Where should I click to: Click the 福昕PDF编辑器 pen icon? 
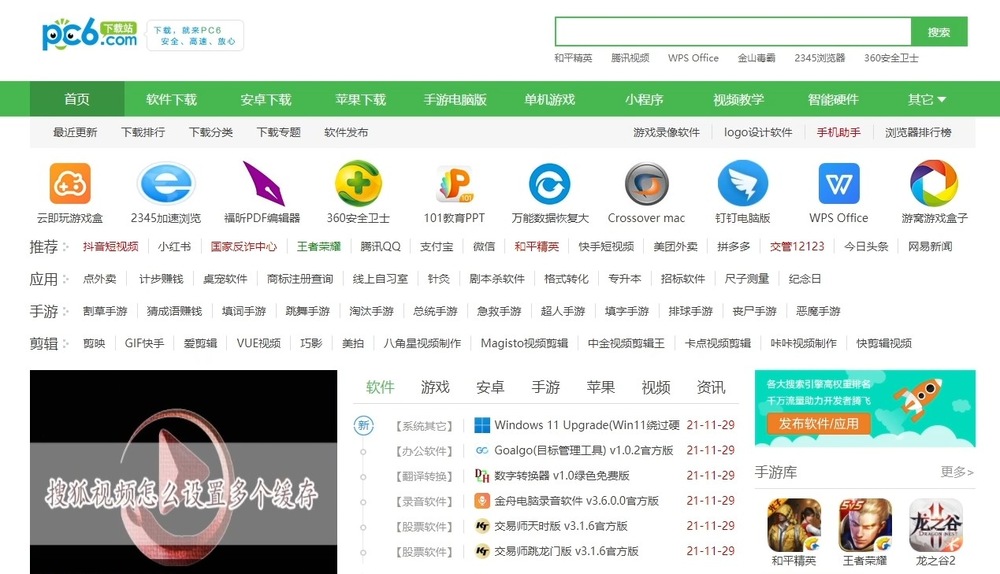[x=262, y=184]
